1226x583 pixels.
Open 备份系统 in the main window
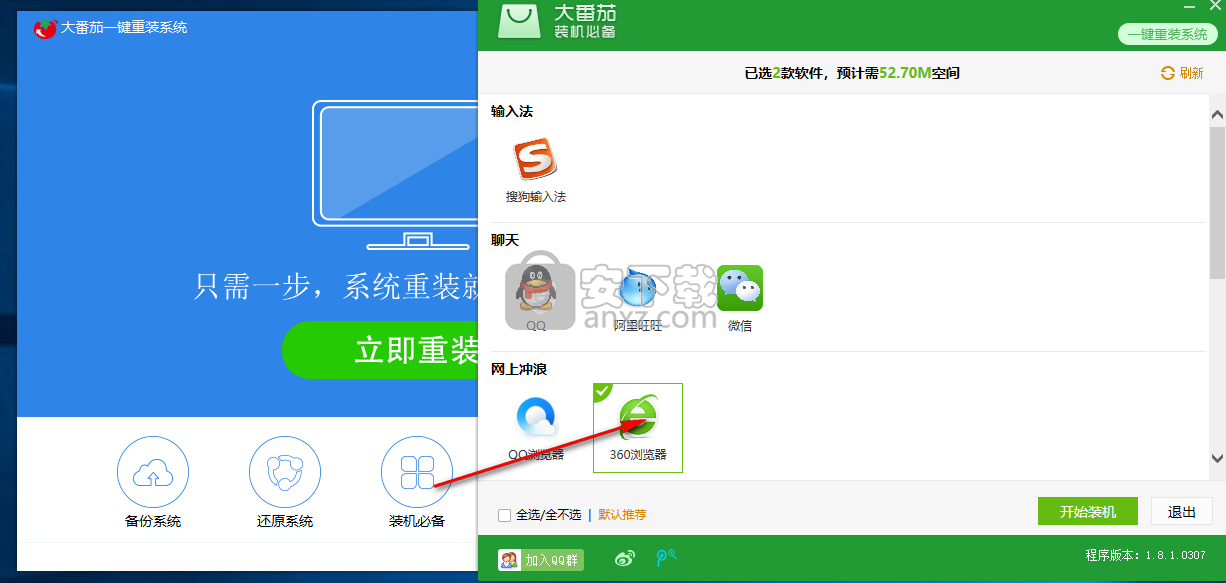click(153, 473)
